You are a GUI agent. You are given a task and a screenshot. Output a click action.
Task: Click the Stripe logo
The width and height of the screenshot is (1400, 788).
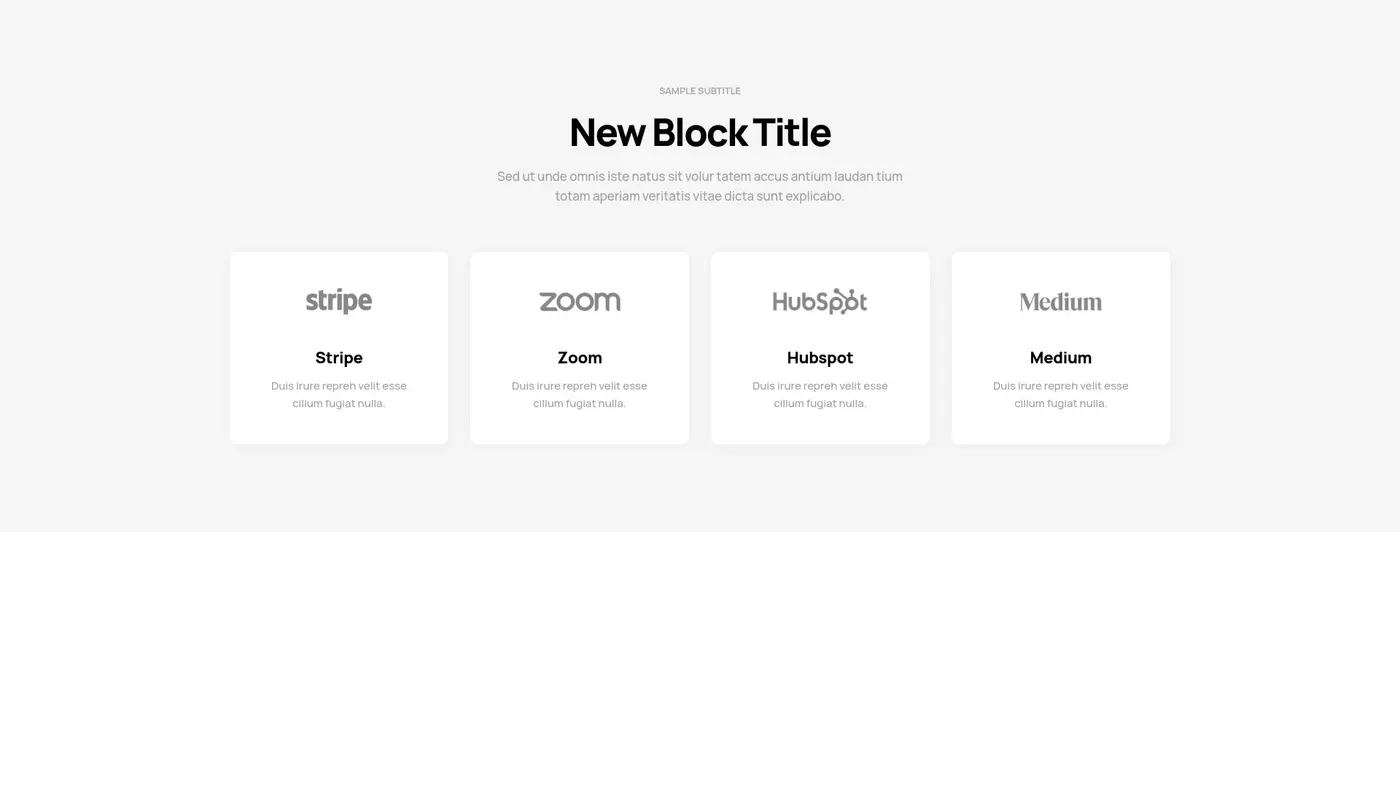pyautogui.click(x=339, y=301)
